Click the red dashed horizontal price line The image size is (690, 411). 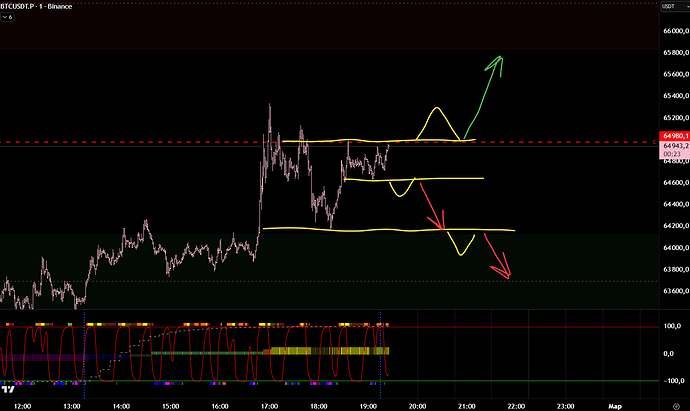(150, 144)
